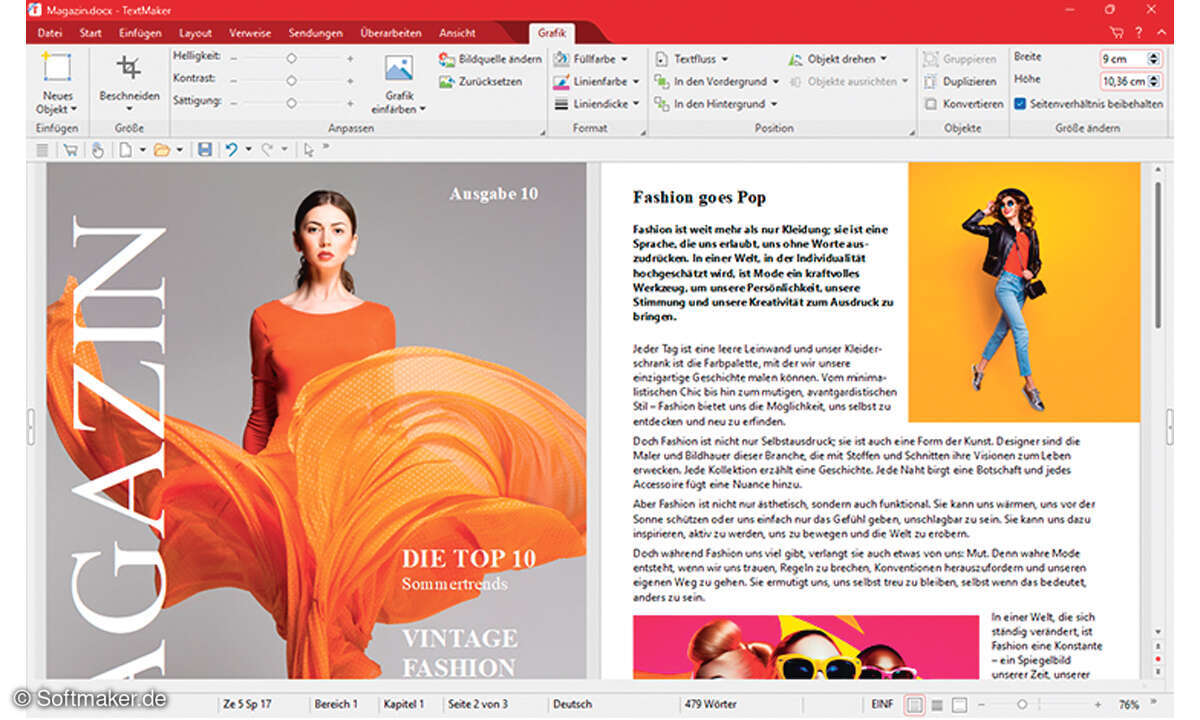Image resolution: width=1200 pixels, height=720 pixels.
Task: Click the Duplizieren icon
Action: click(931, 82)
